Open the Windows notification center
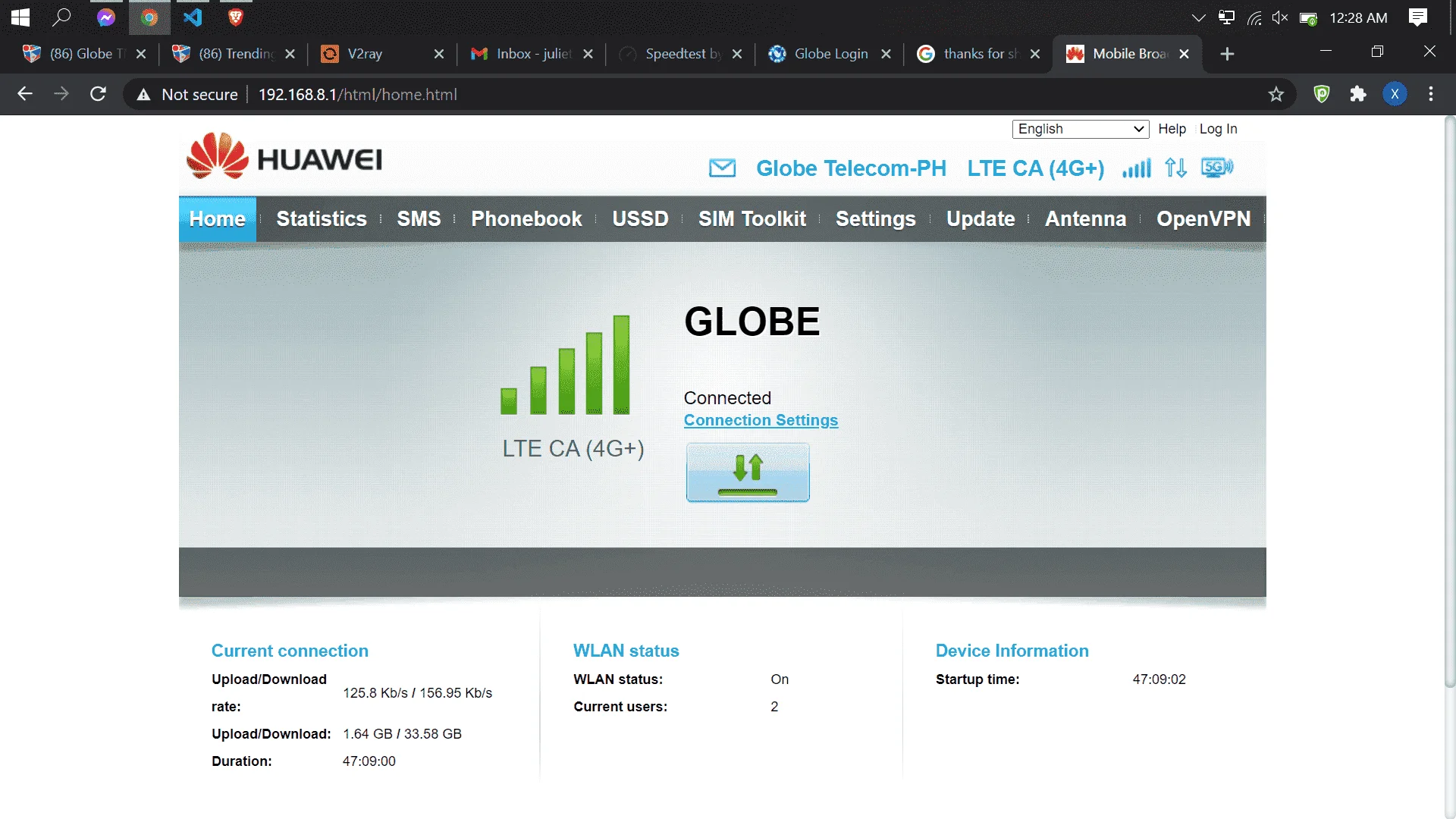This screenshot has width=1456, height=819. click(x=1417, y=17)
